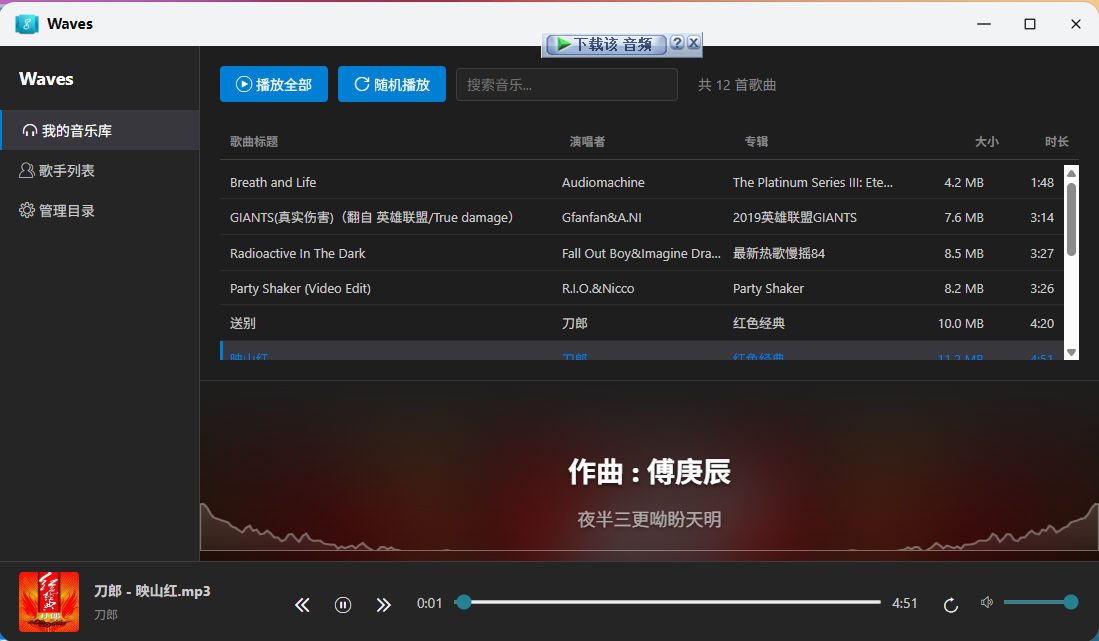The image size is (1099, 641).
Task: Open 管理目录 in sidebar
Action: [100, 210]
